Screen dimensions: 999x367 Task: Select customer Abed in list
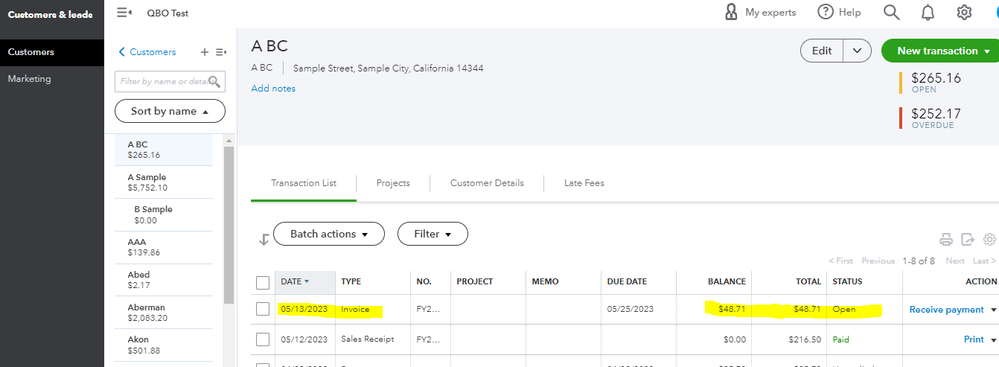coord(164,280)
